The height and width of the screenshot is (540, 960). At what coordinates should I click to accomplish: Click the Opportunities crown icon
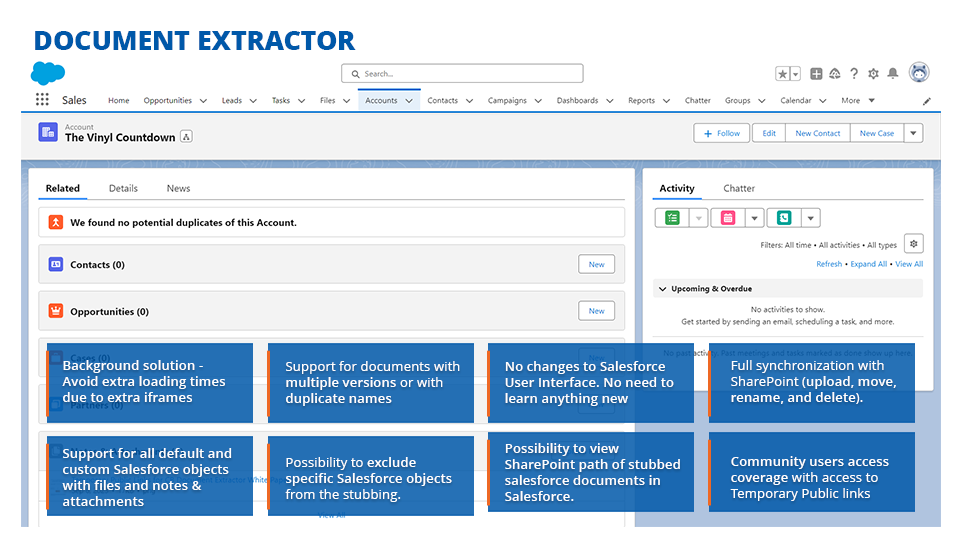[x=56, y=311]
